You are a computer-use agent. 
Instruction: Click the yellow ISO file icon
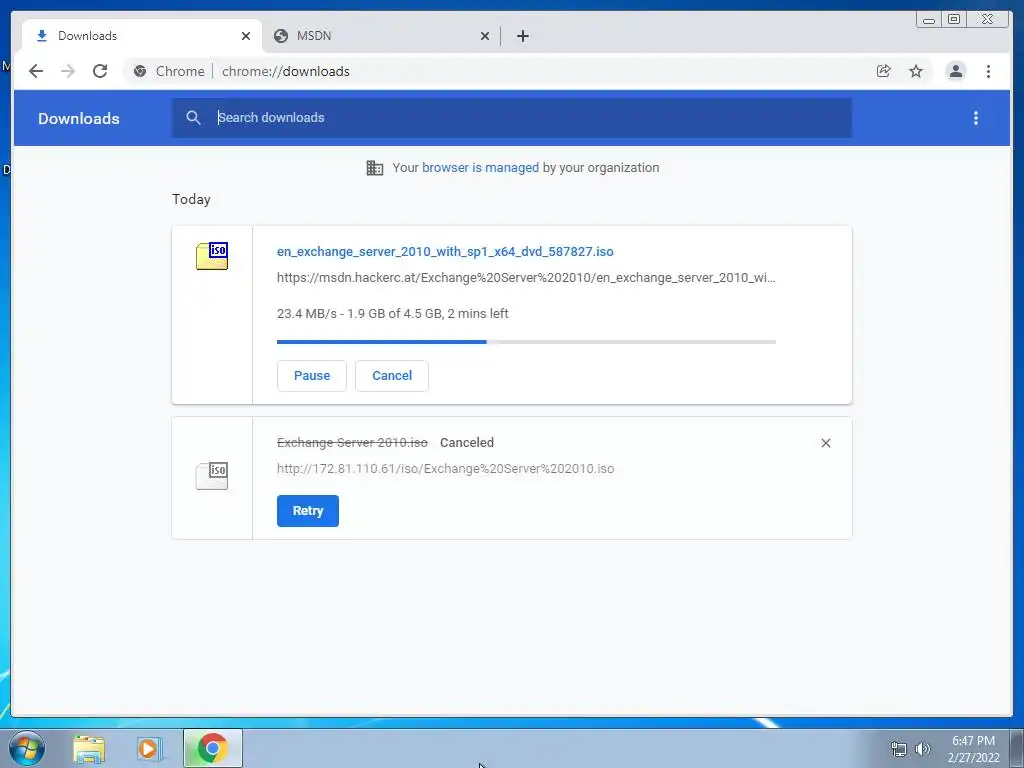(212, 255)
